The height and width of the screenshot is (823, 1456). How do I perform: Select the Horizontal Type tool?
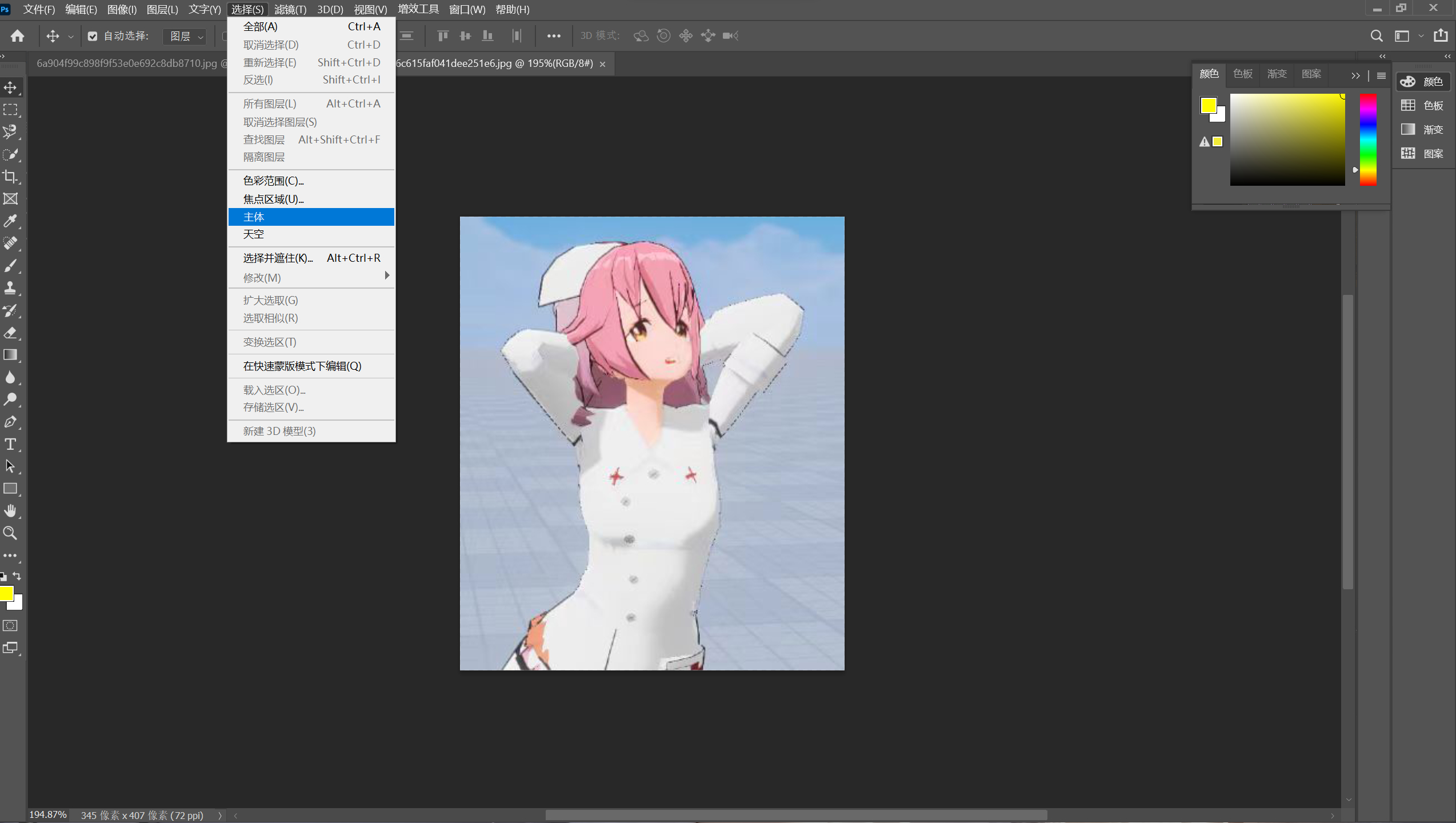click(10, 444)
